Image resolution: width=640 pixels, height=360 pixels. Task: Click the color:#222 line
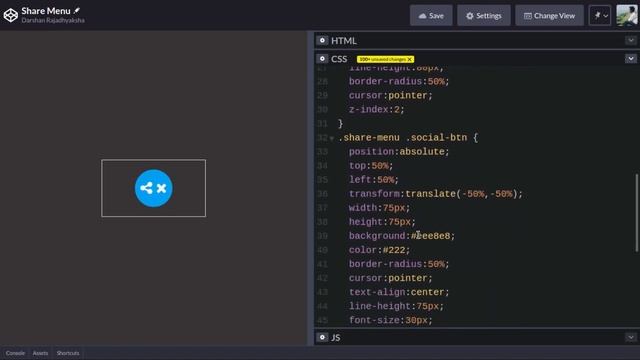pyautogui.click(x=379, y=250)
